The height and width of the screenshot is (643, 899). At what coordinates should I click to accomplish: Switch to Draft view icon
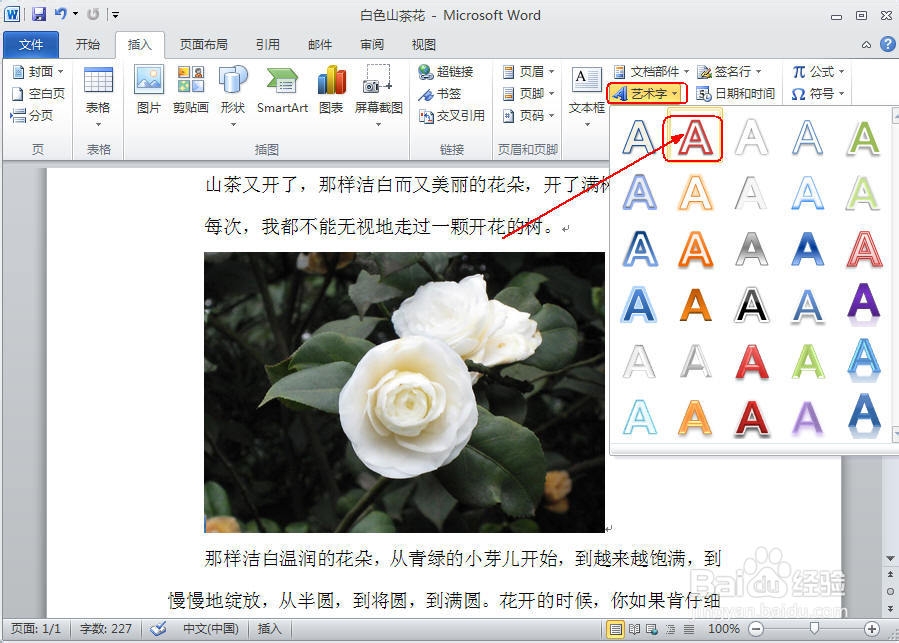689,629
